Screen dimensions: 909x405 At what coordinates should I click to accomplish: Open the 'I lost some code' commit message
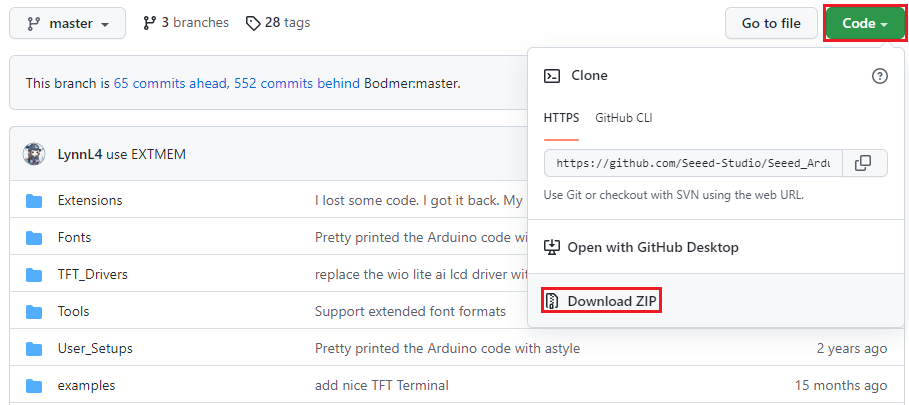420,200
